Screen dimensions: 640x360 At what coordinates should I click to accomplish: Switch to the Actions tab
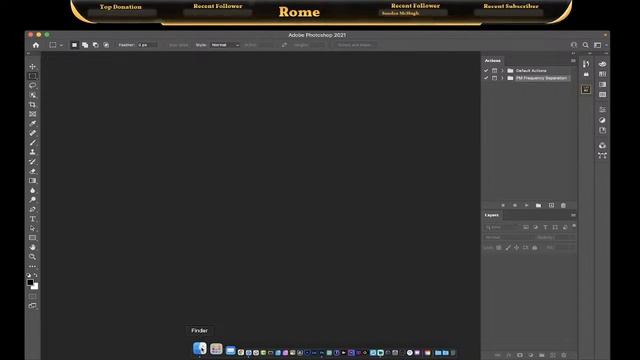[493, 60]
